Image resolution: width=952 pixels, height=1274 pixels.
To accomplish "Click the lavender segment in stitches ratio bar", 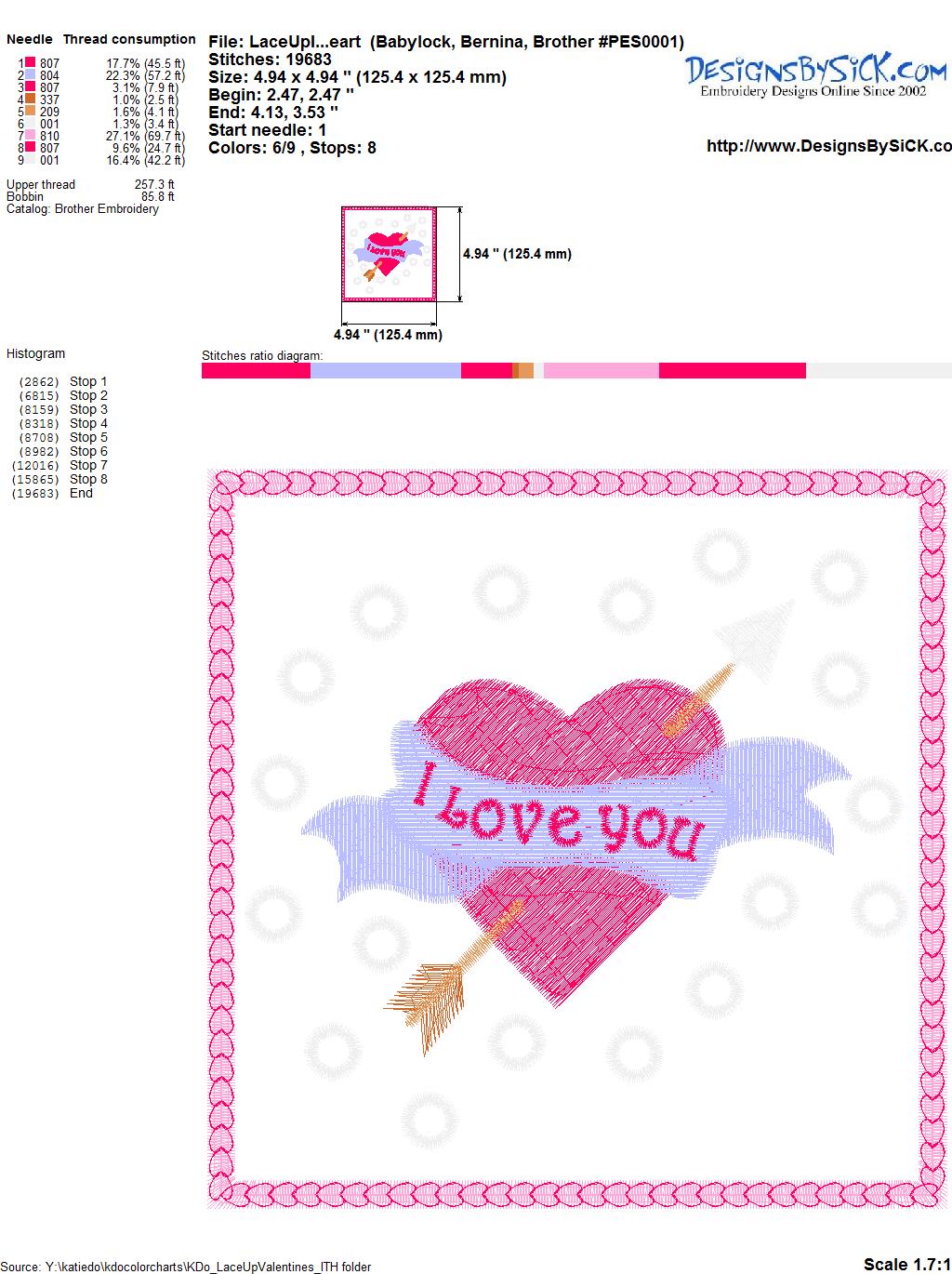I will tap(385, 371).
